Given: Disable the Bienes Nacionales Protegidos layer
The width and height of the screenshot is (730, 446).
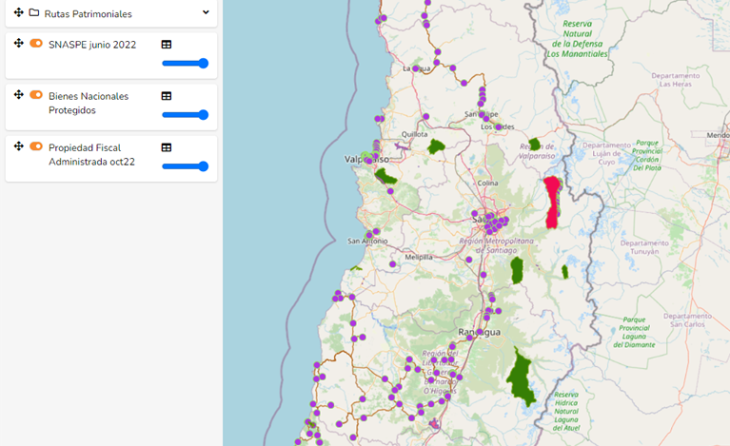Looking at the screenshot, I should [x=36, y=95].
